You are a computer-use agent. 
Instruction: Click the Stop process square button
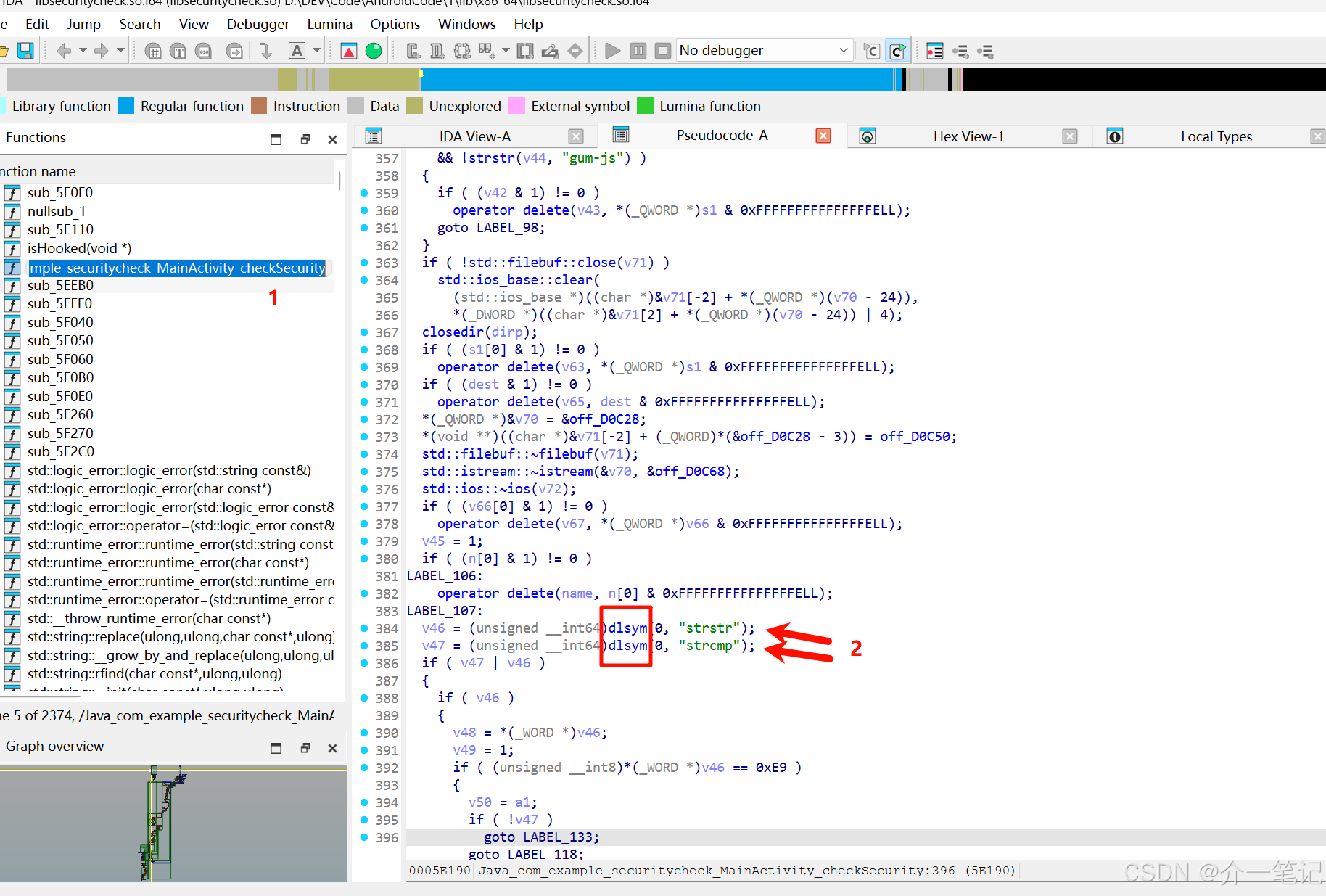(x=663, y=51)
